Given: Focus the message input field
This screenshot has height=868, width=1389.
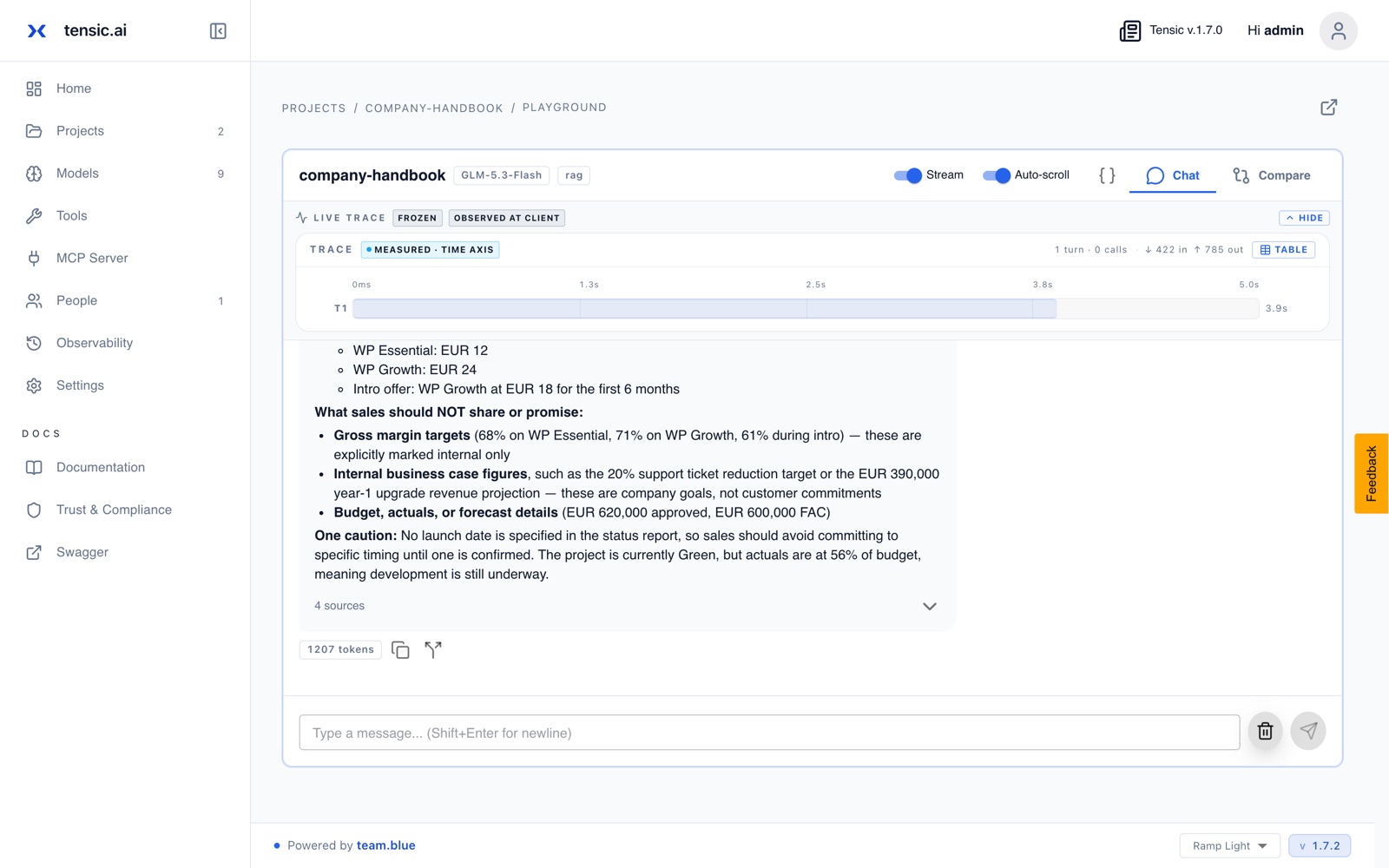Looking at the screenshot, I should pyautogui.click(x=769, y=733).
